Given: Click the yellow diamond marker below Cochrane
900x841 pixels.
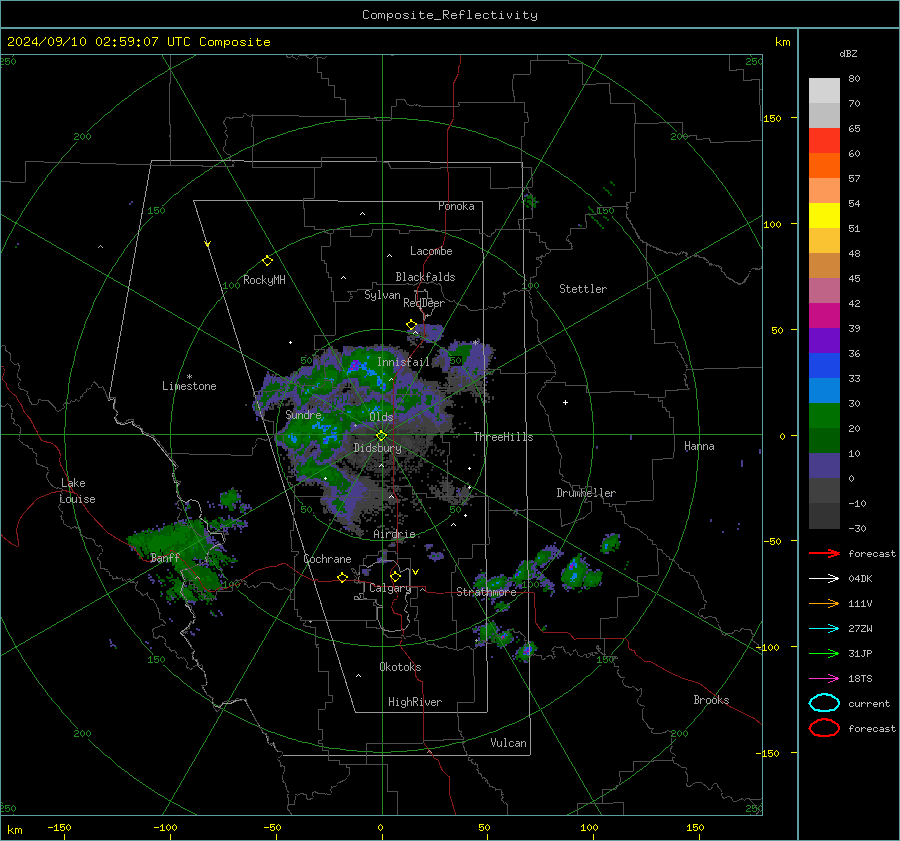Looking at the screenshot, I should pos(343,577).
